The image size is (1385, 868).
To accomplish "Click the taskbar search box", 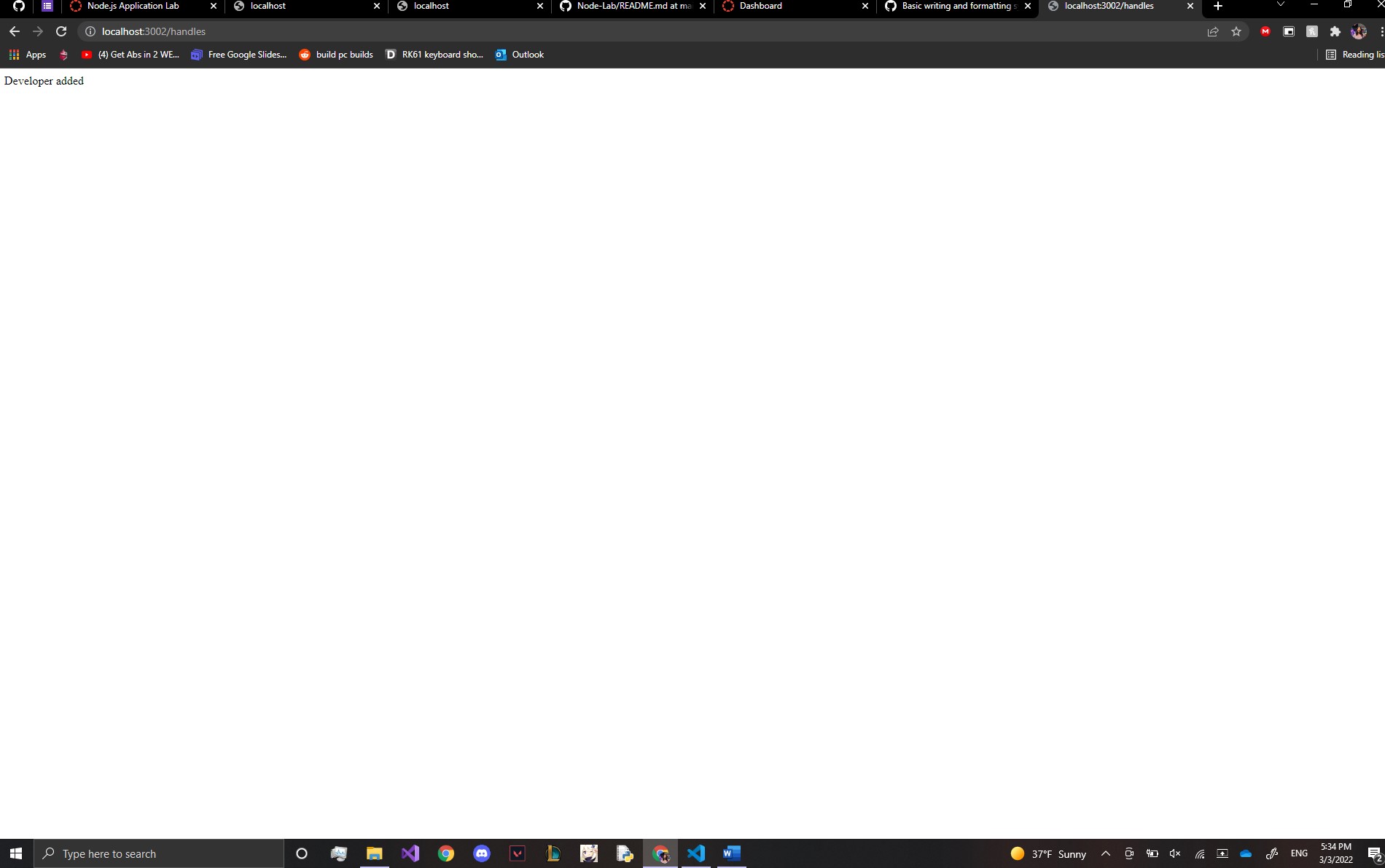I will click(x=159, y=853).
